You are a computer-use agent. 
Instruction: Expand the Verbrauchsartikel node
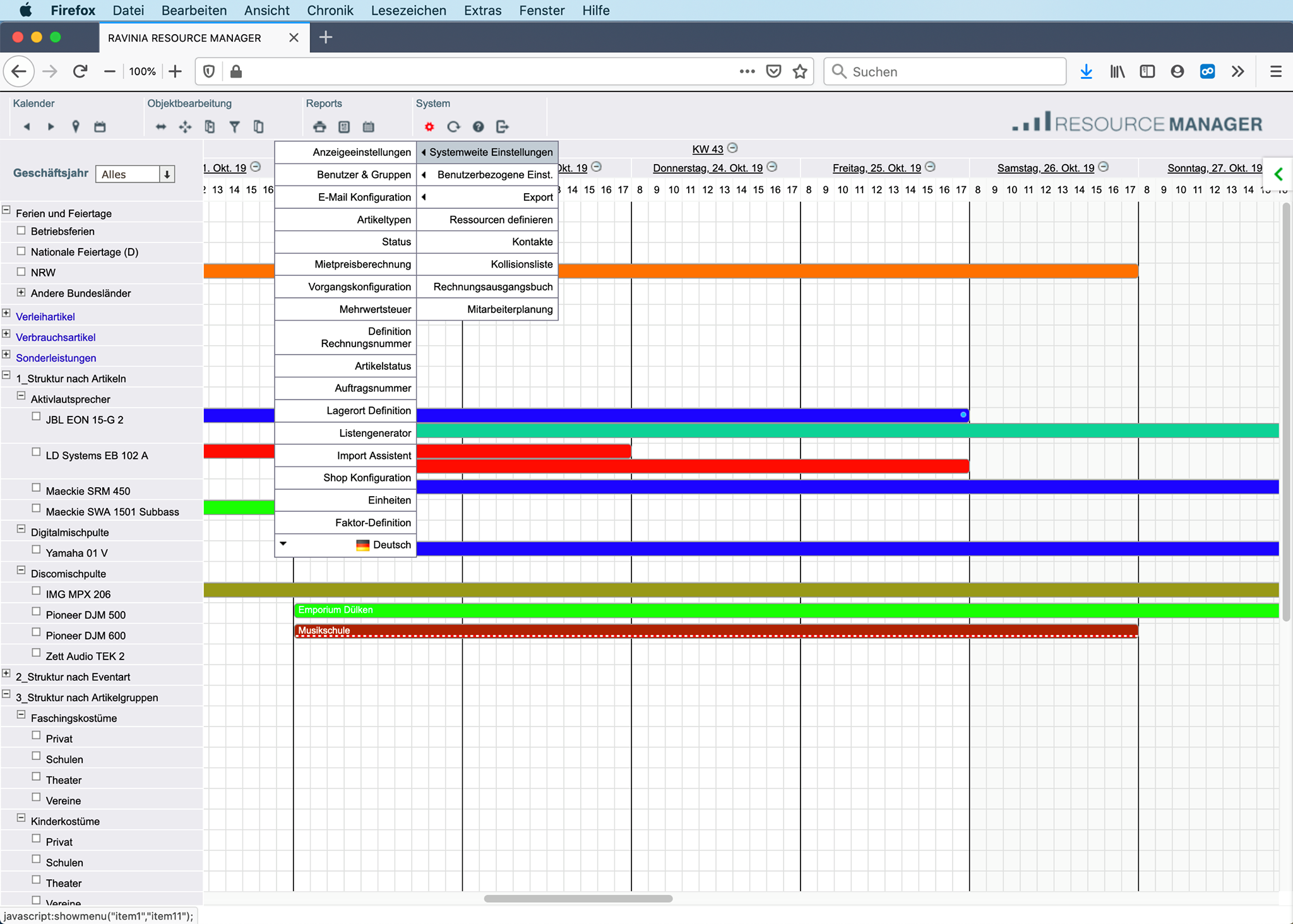click(6, 334)
